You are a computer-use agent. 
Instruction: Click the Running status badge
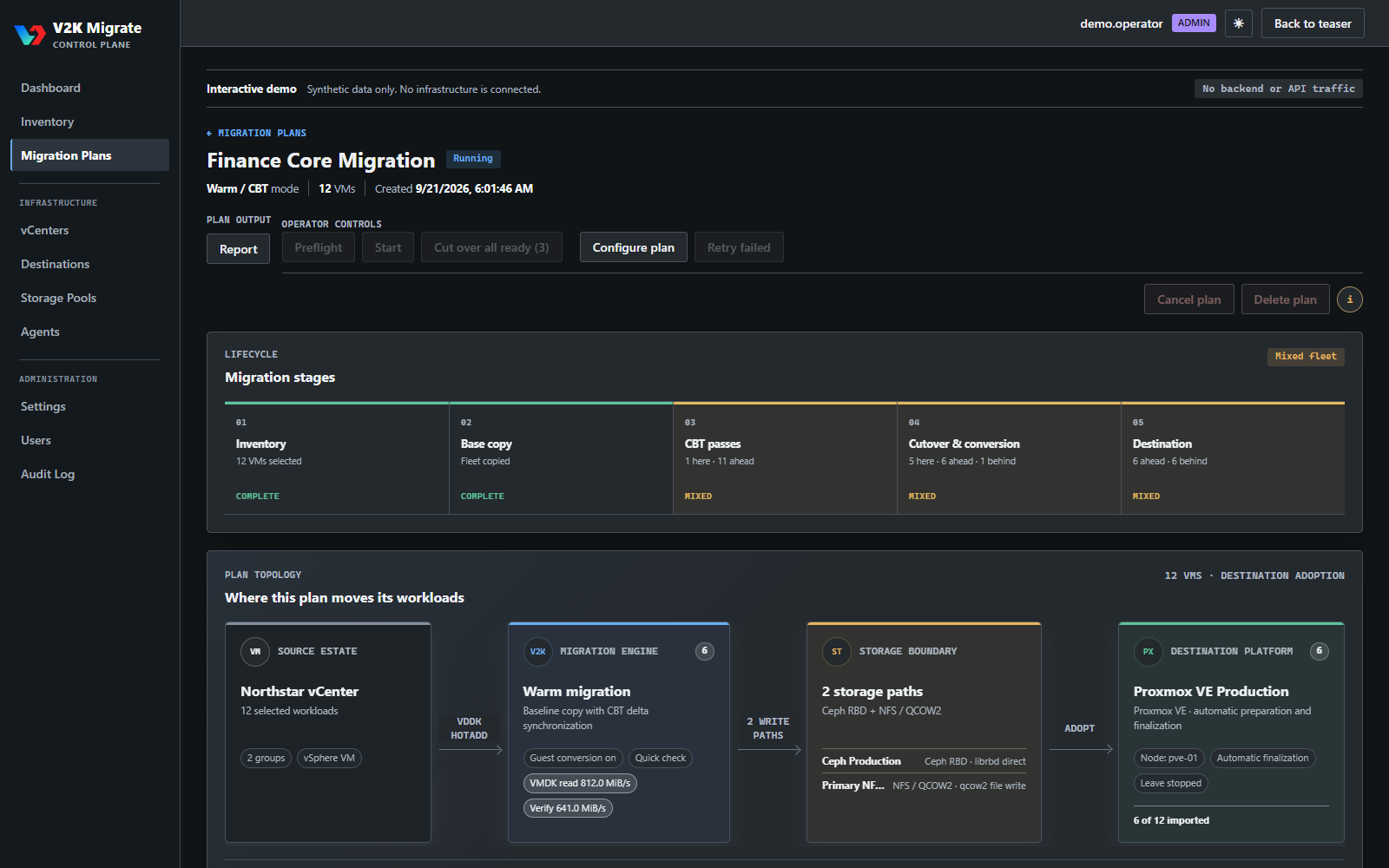point(473,159)
